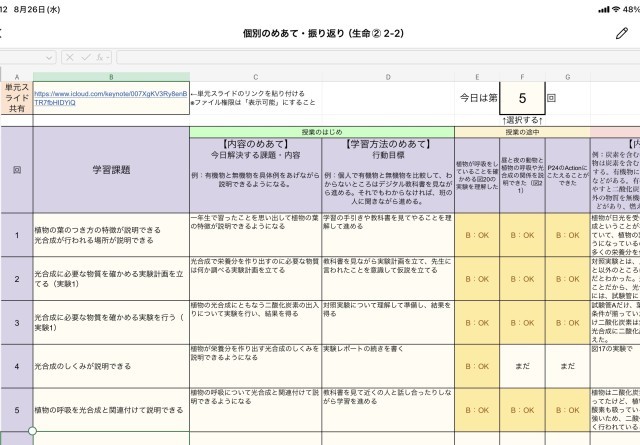Viewport: 640px width, 445px height.
Task: Tap the Wi-Fi status icon
Action: pyautogui.click(x=616, y=9)
